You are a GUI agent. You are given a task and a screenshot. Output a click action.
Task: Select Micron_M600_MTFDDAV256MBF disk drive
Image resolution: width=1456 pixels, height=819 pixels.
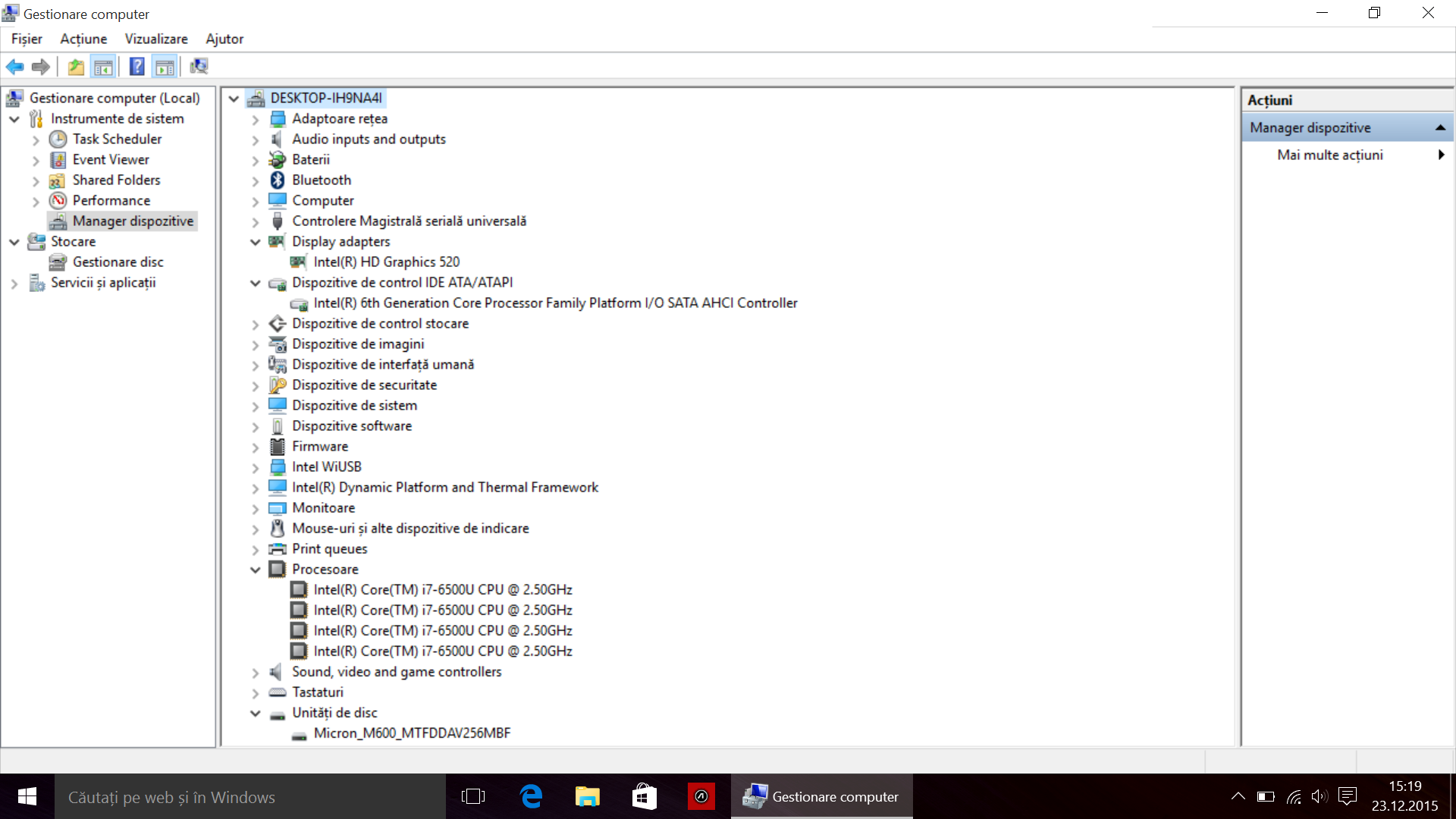(412, 733)
